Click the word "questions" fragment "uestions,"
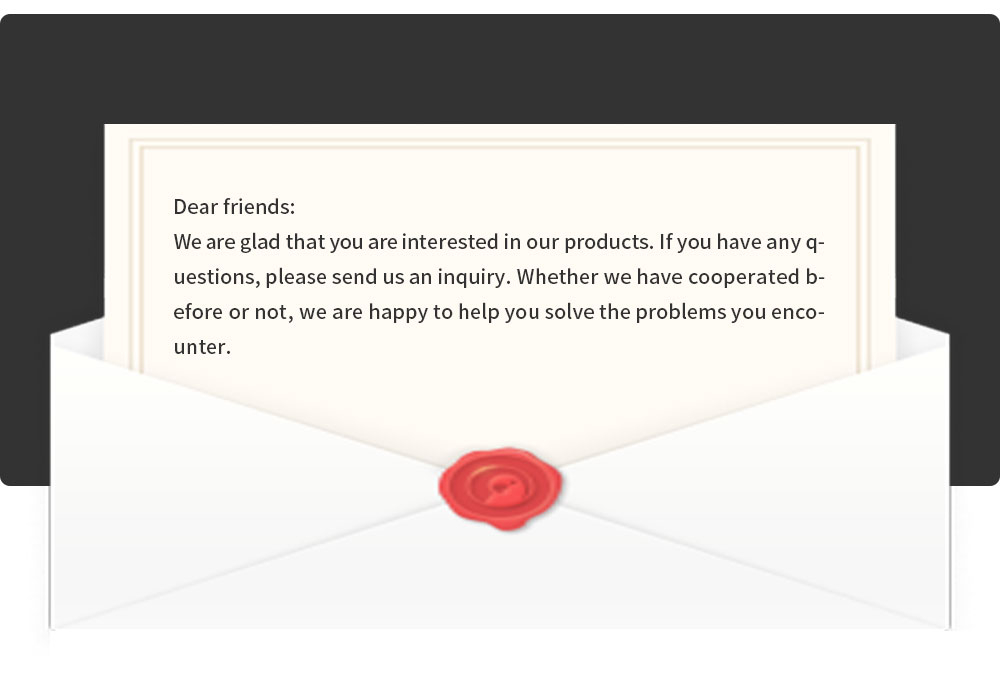1000x693 pixels. click(x=216, y=277)
